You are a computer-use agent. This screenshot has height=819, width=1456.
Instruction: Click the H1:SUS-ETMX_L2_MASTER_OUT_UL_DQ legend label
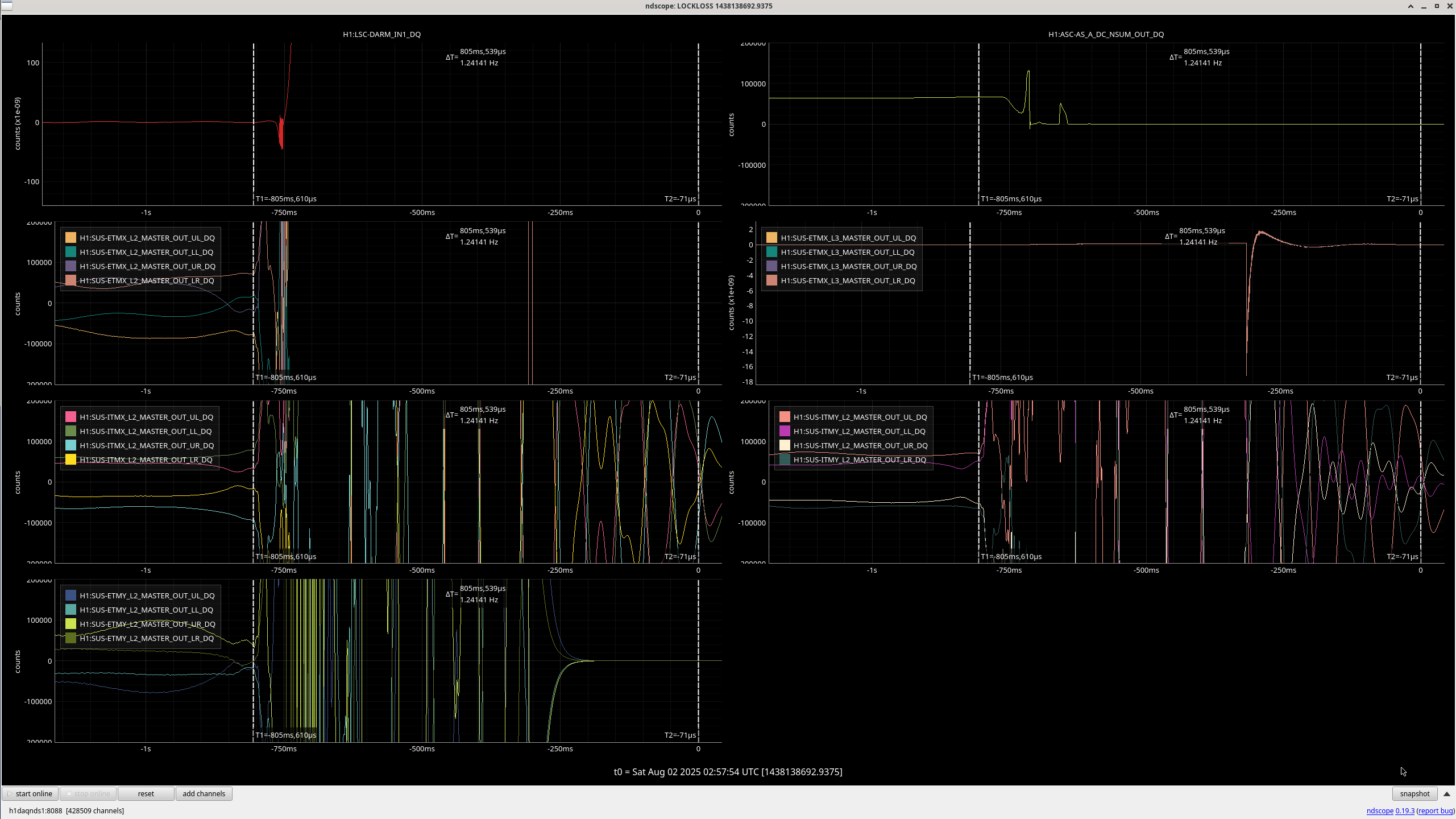point(147,238)
